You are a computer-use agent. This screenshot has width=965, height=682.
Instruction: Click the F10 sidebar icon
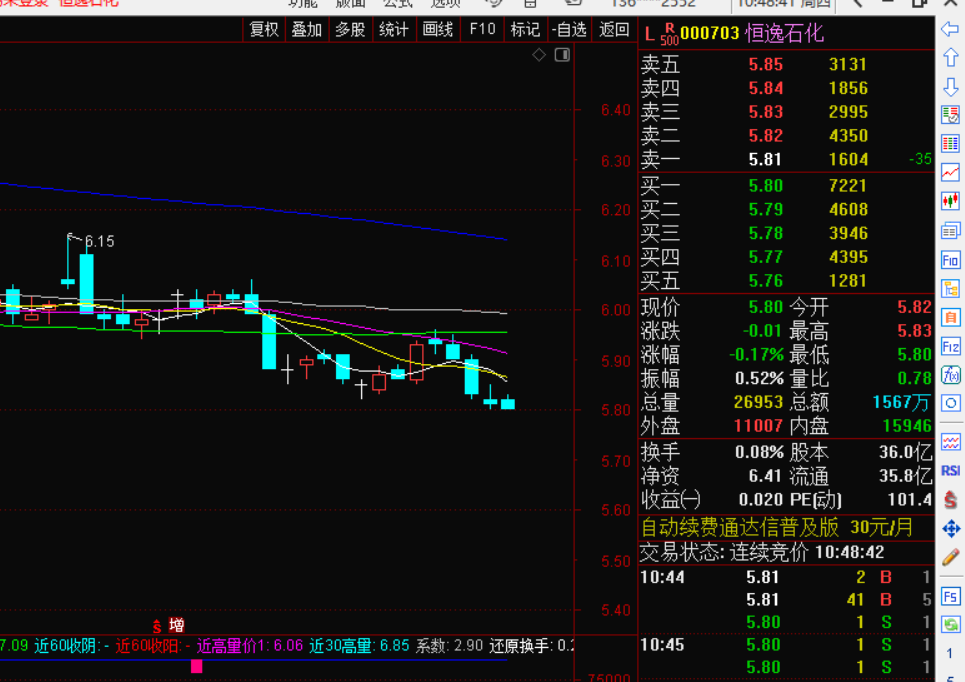point(950,260)
